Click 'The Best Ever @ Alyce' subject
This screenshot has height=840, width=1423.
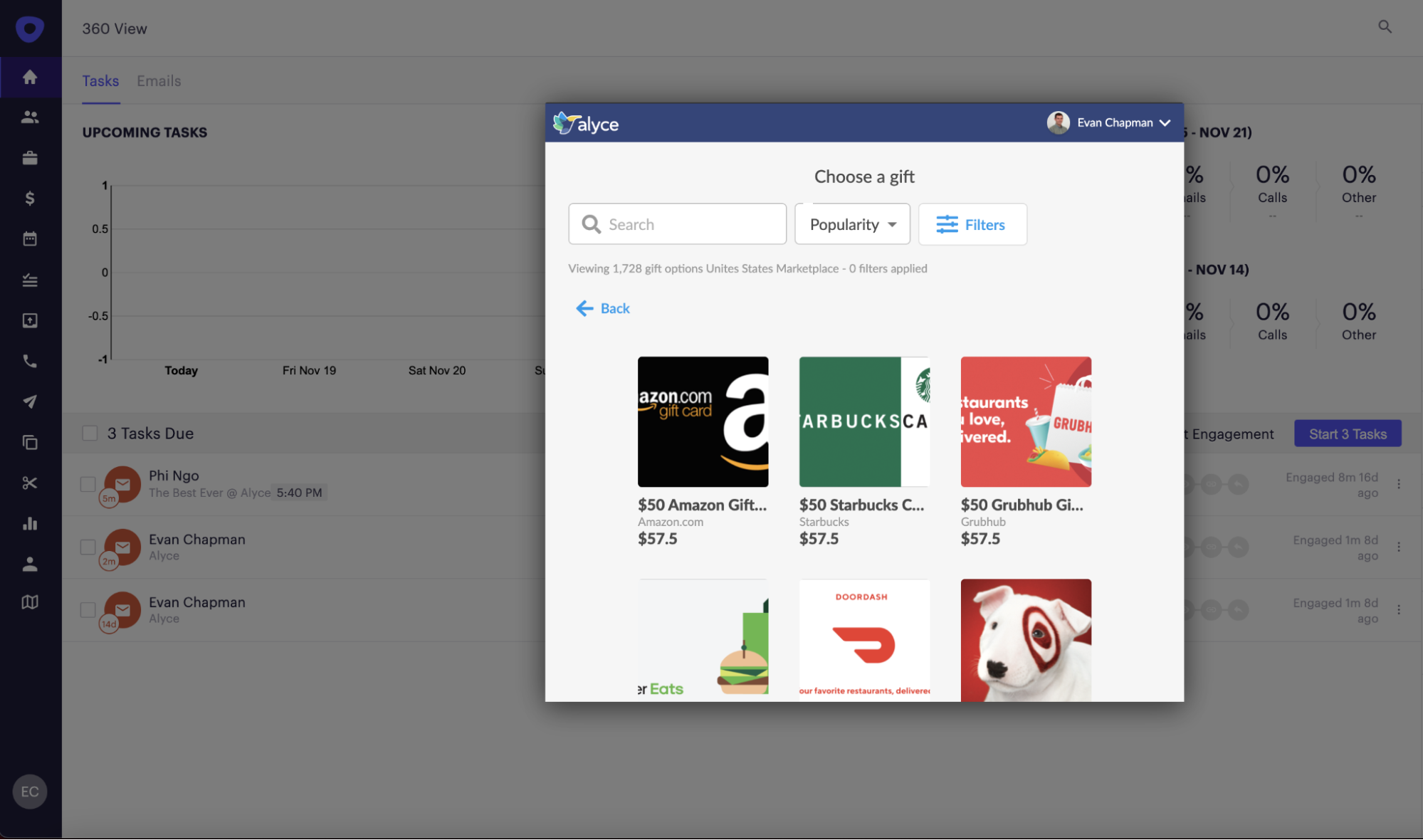[209, 493]
